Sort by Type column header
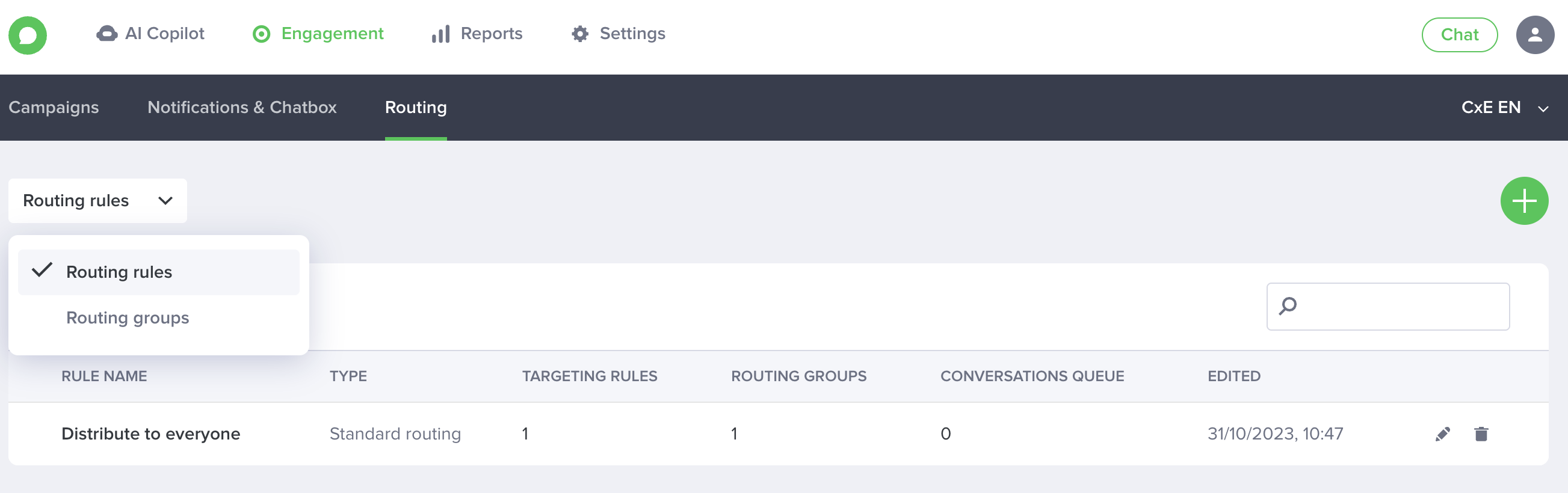Screen dimensions: 1568x493 [x=348, y=376]
